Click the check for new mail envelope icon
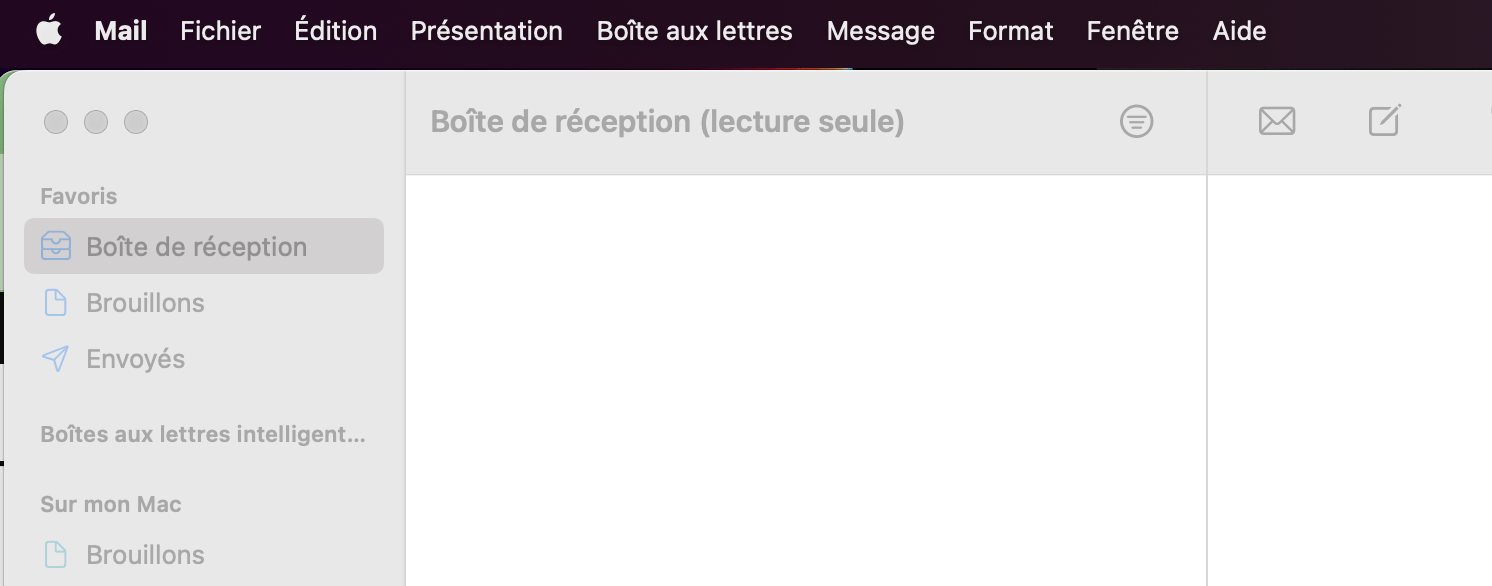The width and height of the screenshot is (1492, 586). tap(1277, 121)
